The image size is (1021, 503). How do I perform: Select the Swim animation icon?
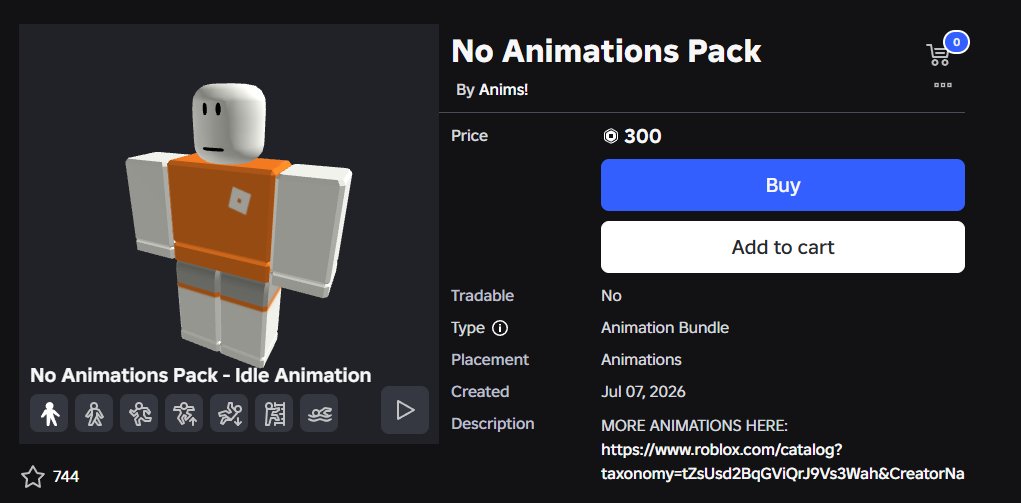coord(318,413)
